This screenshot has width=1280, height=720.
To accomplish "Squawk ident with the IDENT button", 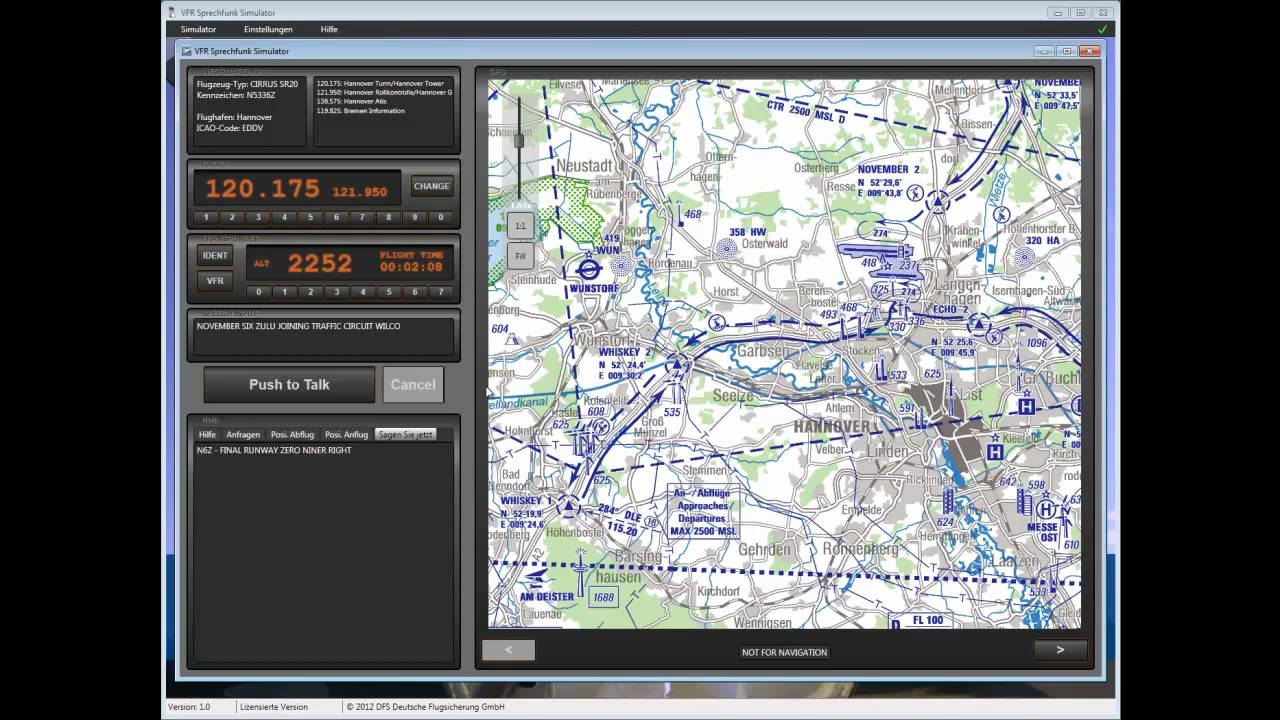I will point(215,255).
